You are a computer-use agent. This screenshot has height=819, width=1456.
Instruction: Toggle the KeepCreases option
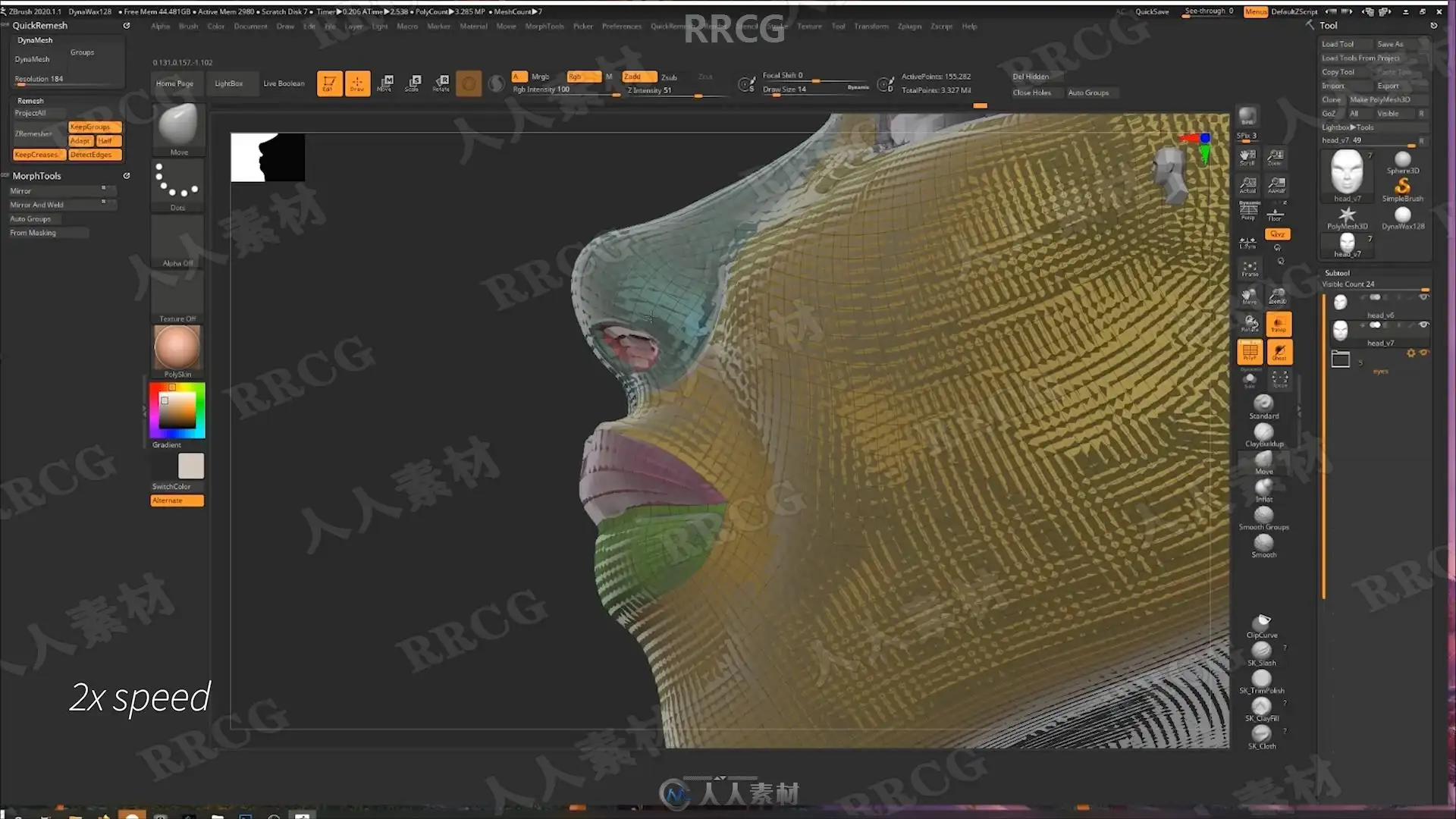pyautogui.click(x=39, y=155)
